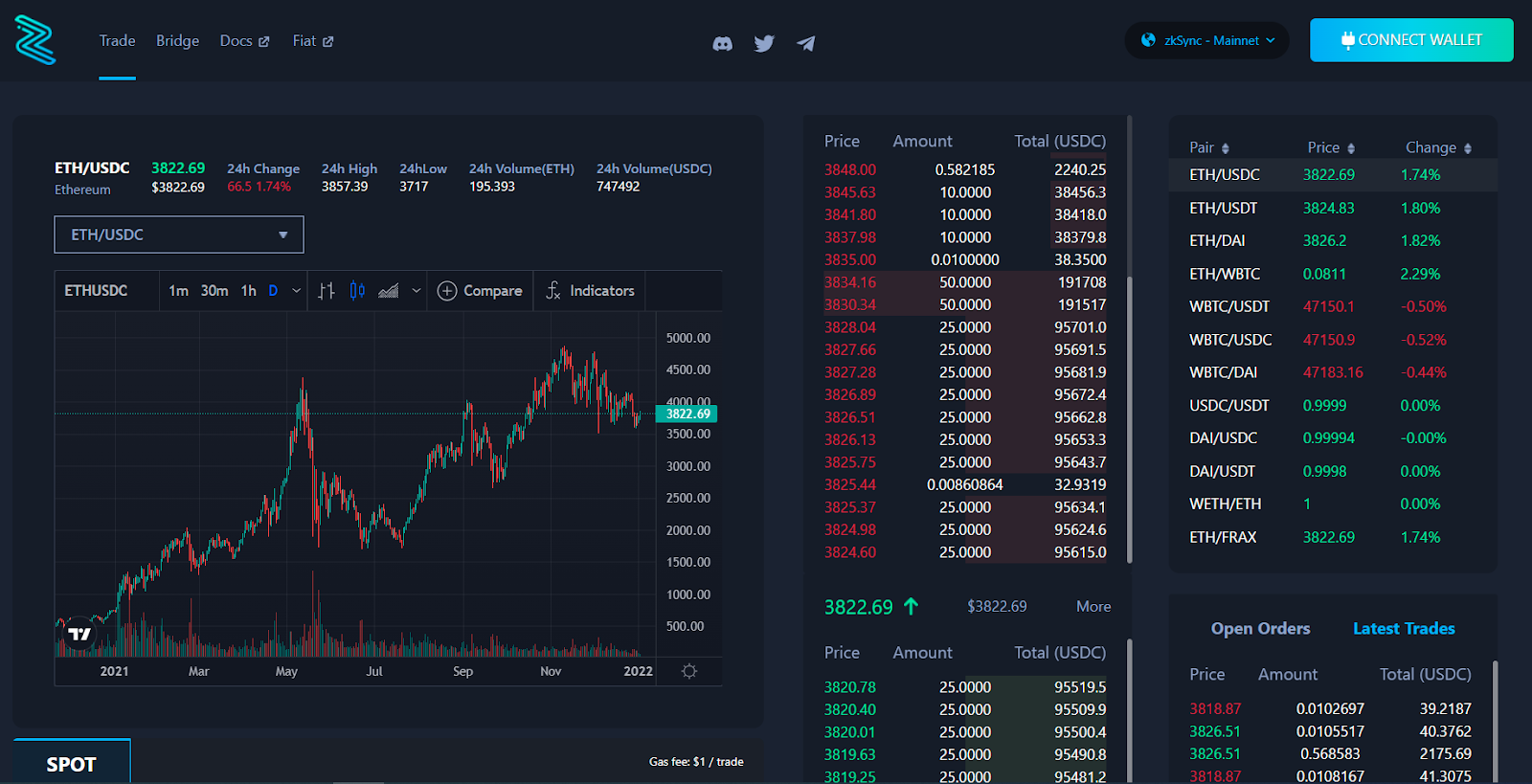Viewport: 1532px width, 784px height.
Task: Switch chart interval to 30m
Action: coord(214,291)
